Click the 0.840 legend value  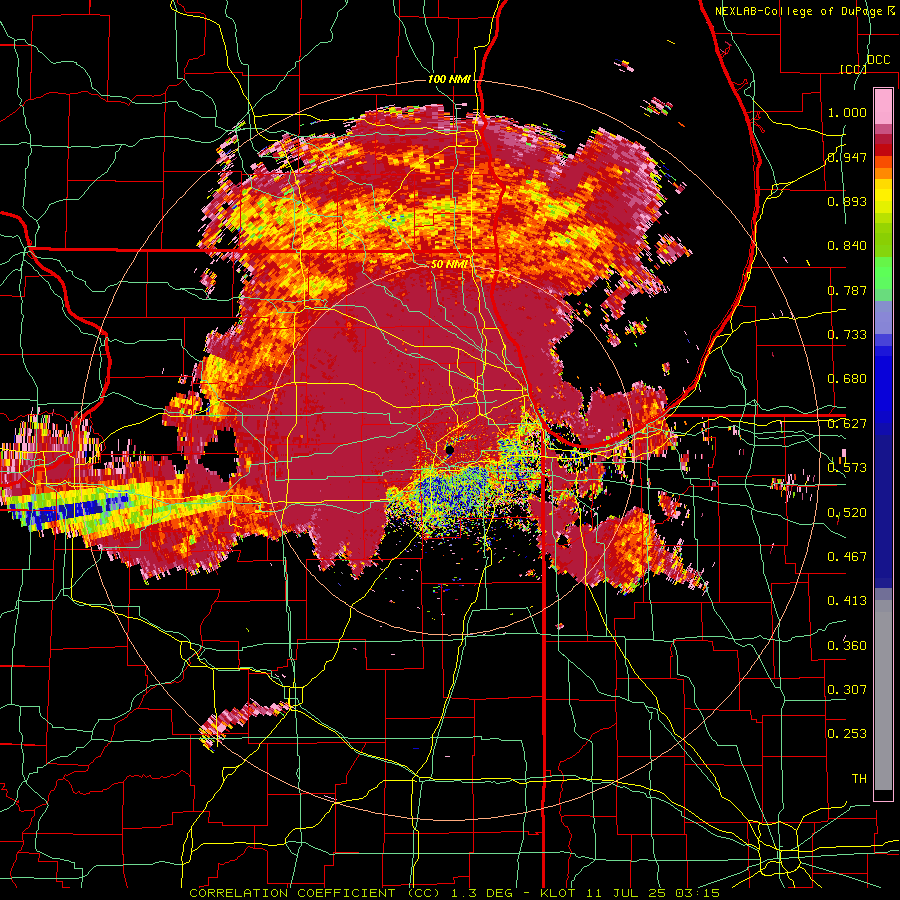(x=847, y=246)
